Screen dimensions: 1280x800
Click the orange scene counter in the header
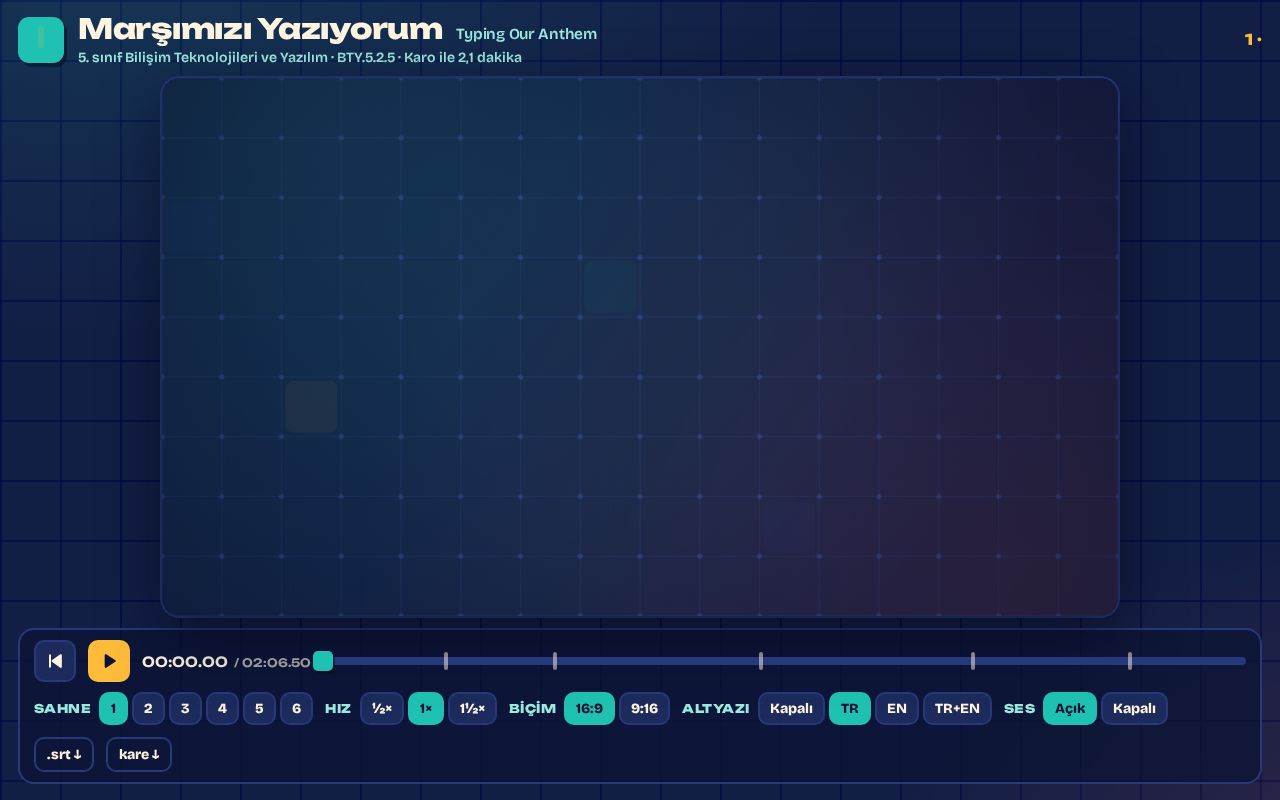tap(1253, 39)
